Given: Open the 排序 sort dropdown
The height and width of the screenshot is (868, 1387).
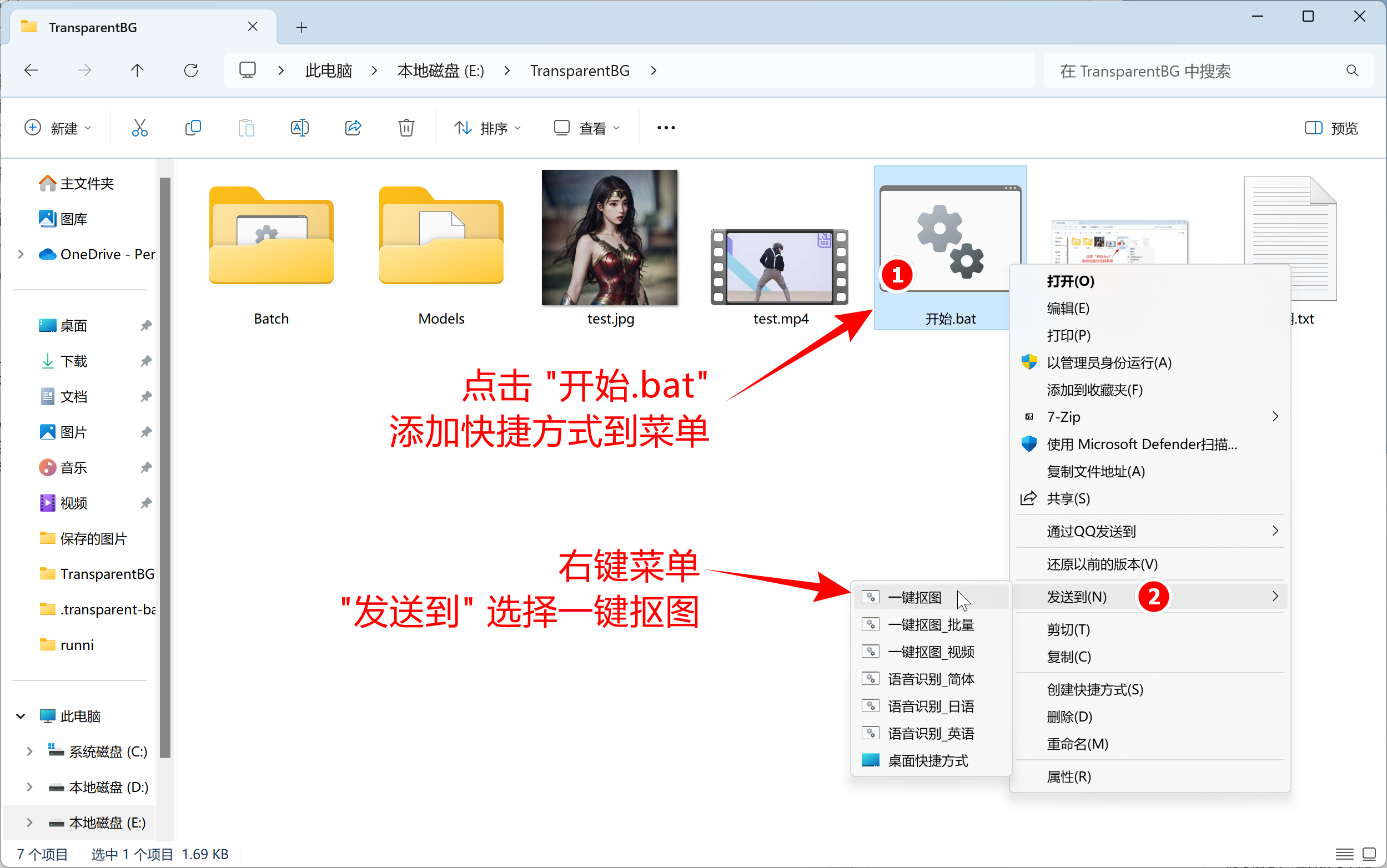Looking at the screenshot, I should tap(487, 128).
